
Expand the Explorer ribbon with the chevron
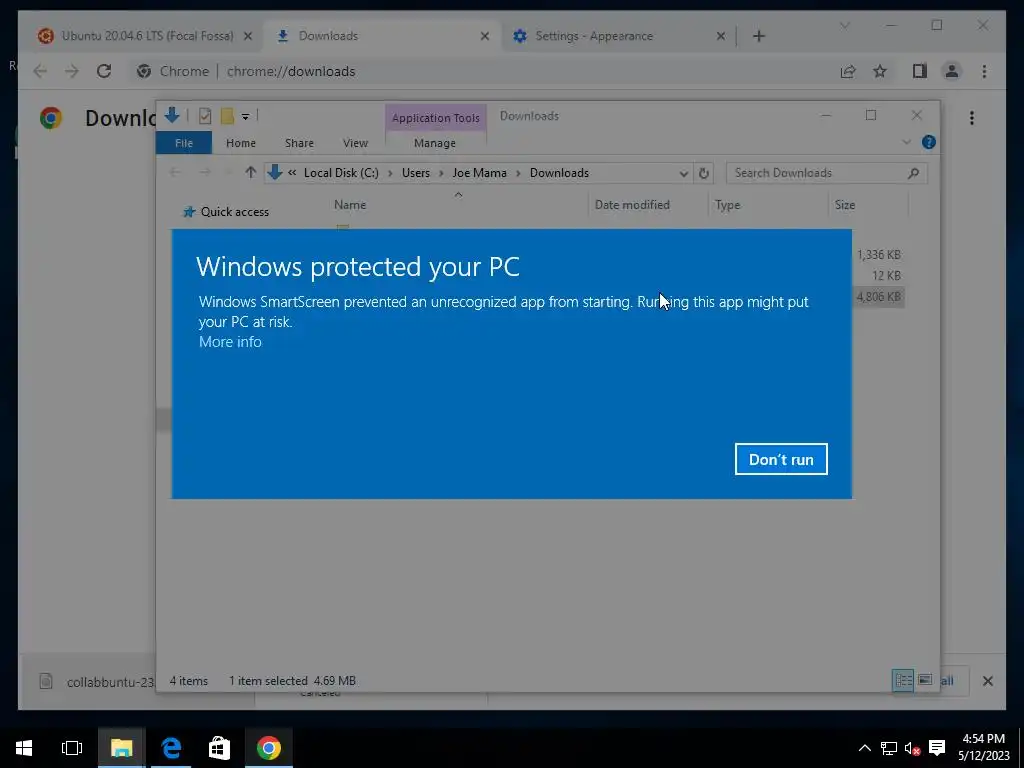[906, 142]
